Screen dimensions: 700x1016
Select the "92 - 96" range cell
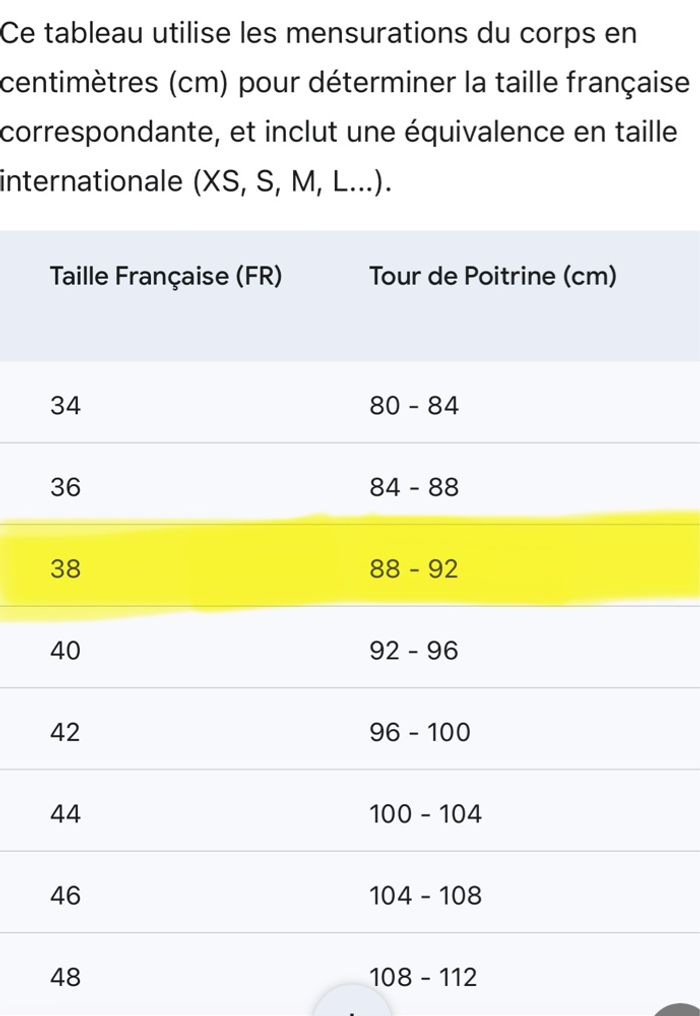tap(414, 651)
